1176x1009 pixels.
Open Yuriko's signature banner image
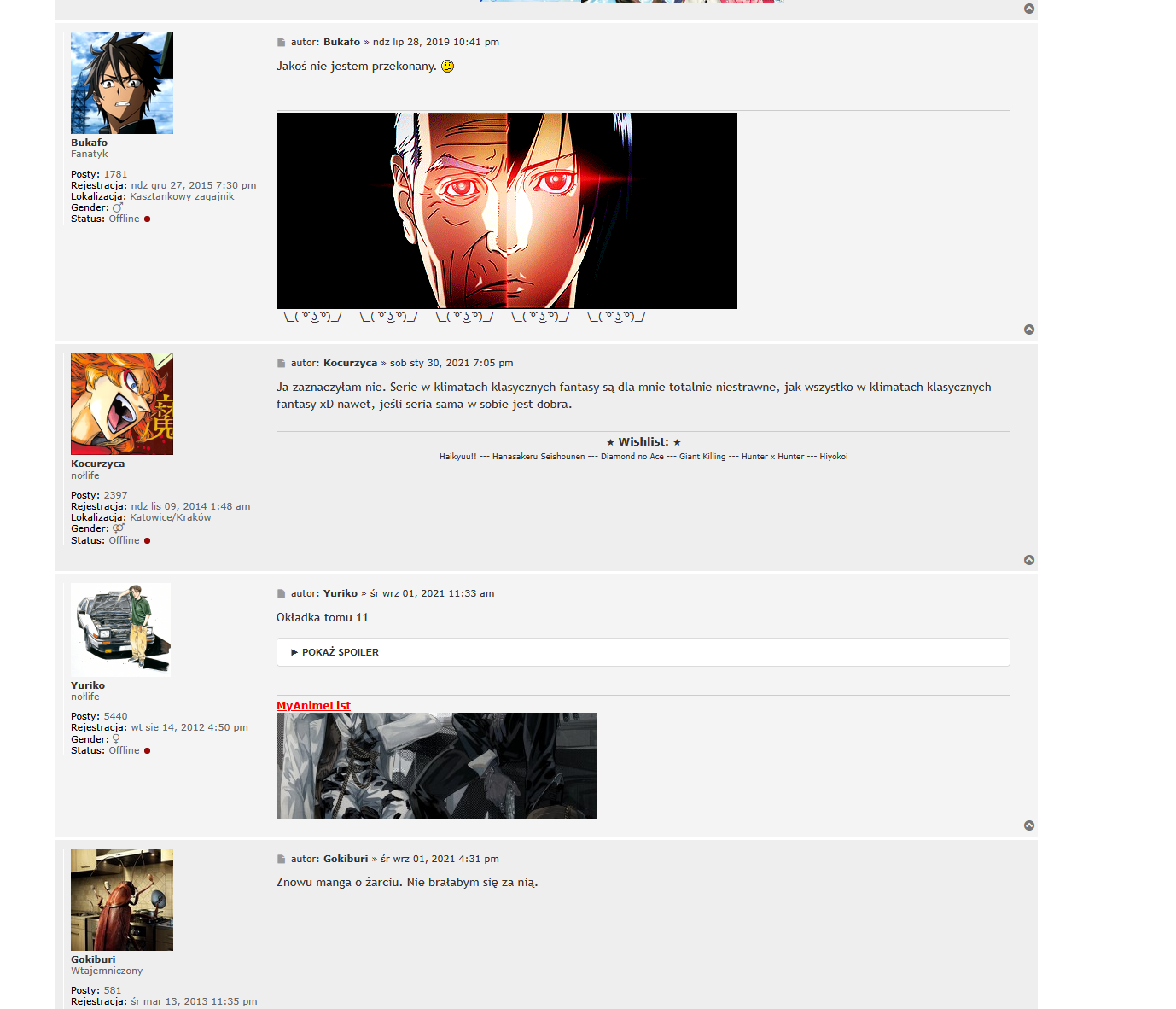coord(436,766)
